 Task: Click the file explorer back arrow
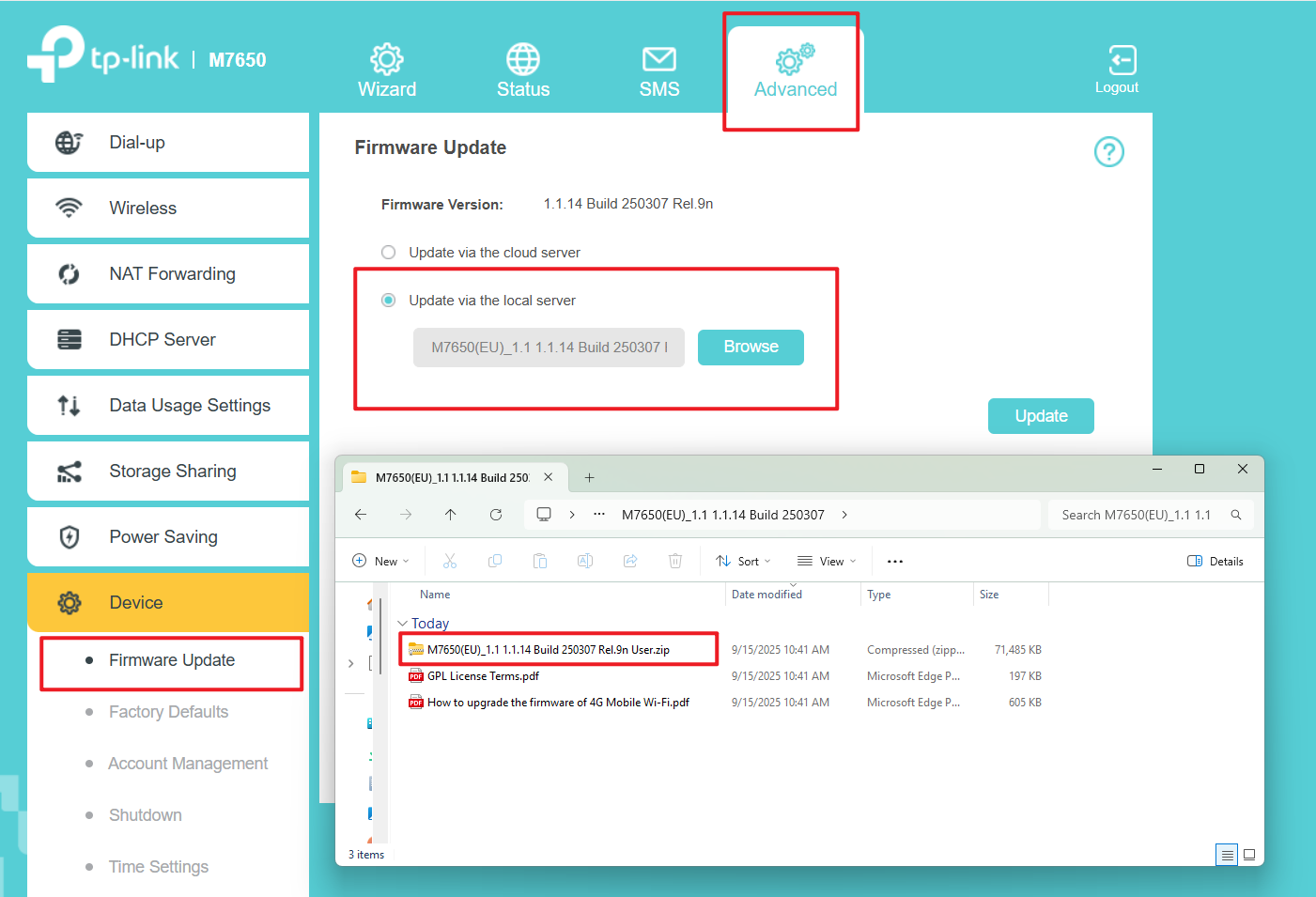(361, 515)
